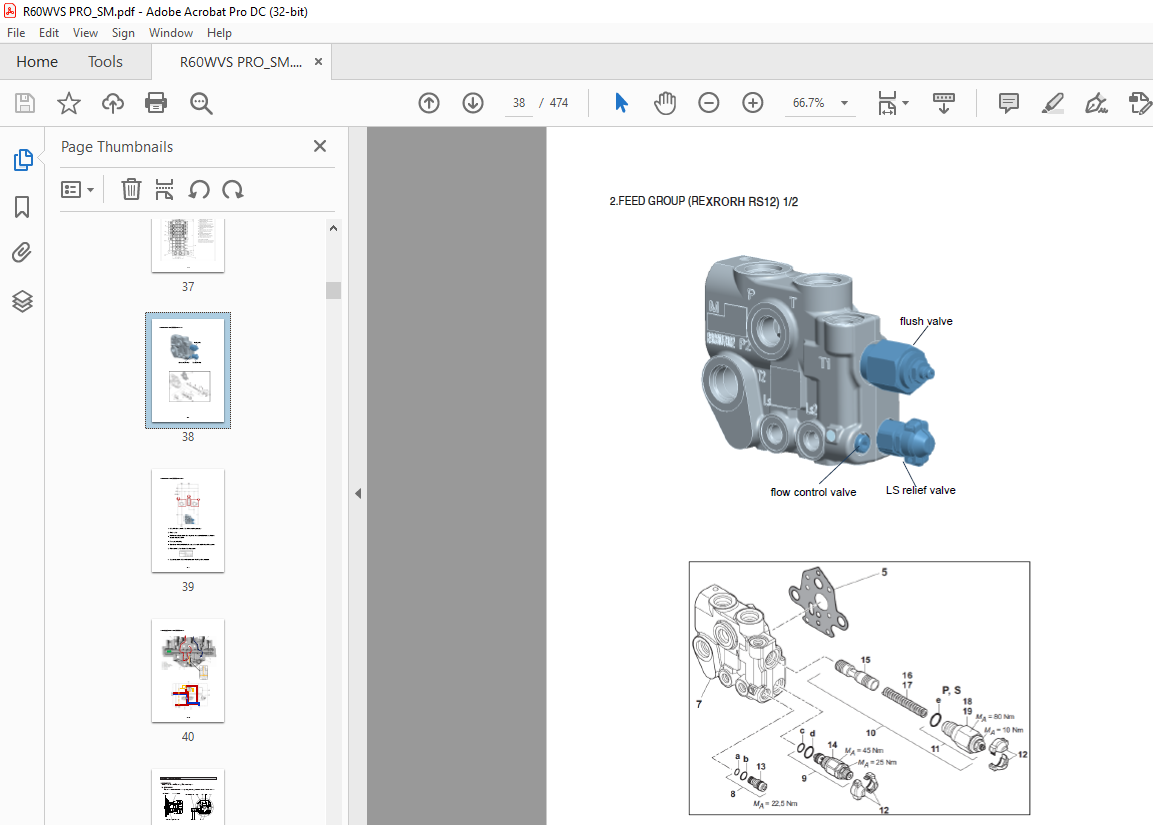Click the page number input field

pyautogui.click(x=519, y=103)
